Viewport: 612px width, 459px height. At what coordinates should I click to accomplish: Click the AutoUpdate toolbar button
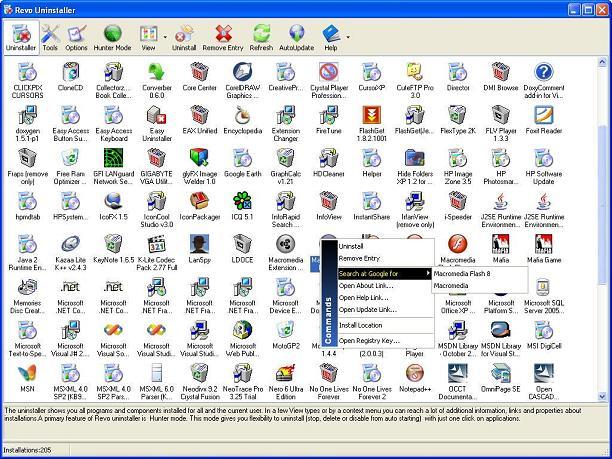coord(297,37)
